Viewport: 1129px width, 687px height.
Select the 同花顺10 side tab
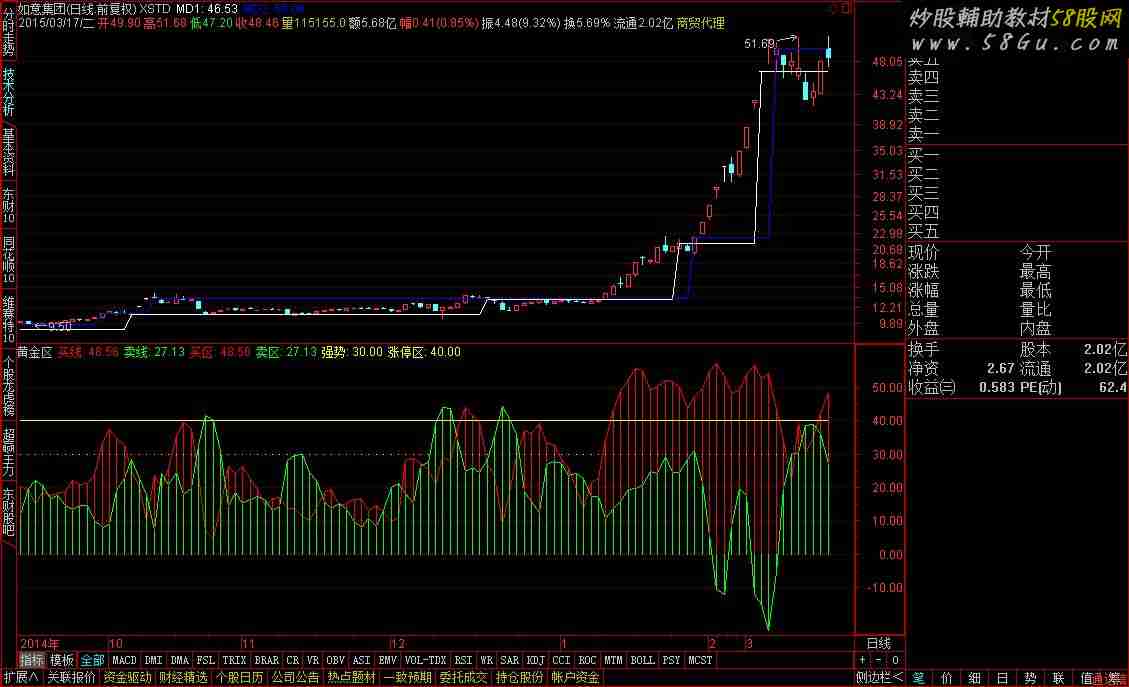point(8,261)
